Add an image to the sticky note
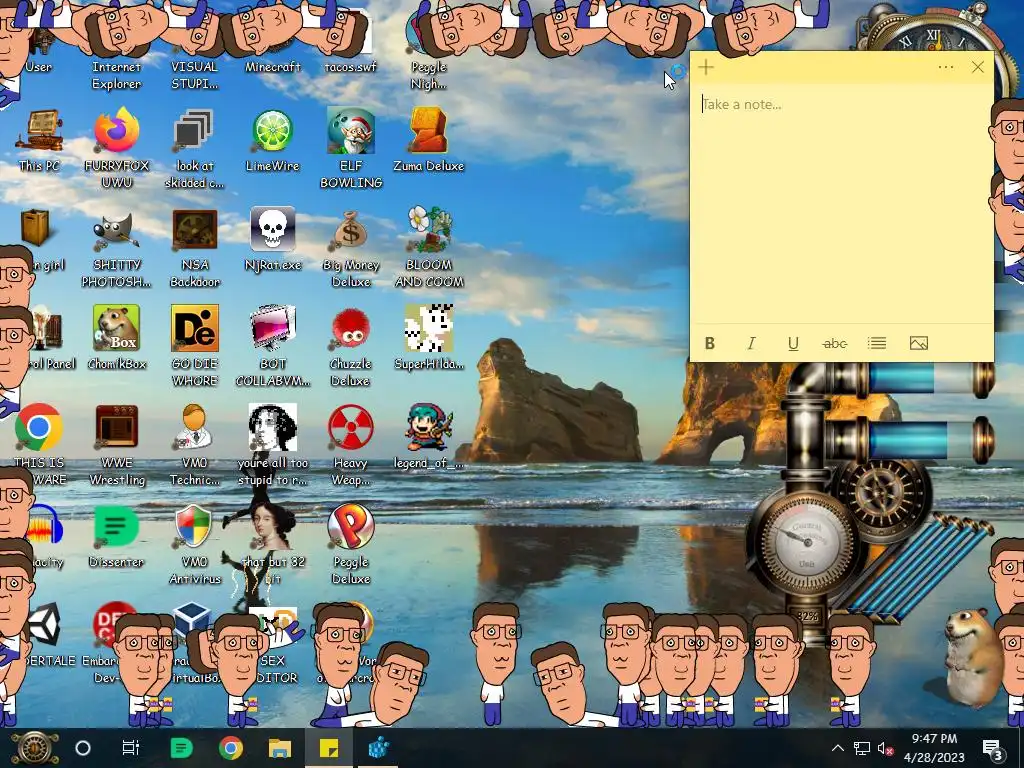Image resolution: width=1024 pixels, height=768 pixels. (919, 344)
